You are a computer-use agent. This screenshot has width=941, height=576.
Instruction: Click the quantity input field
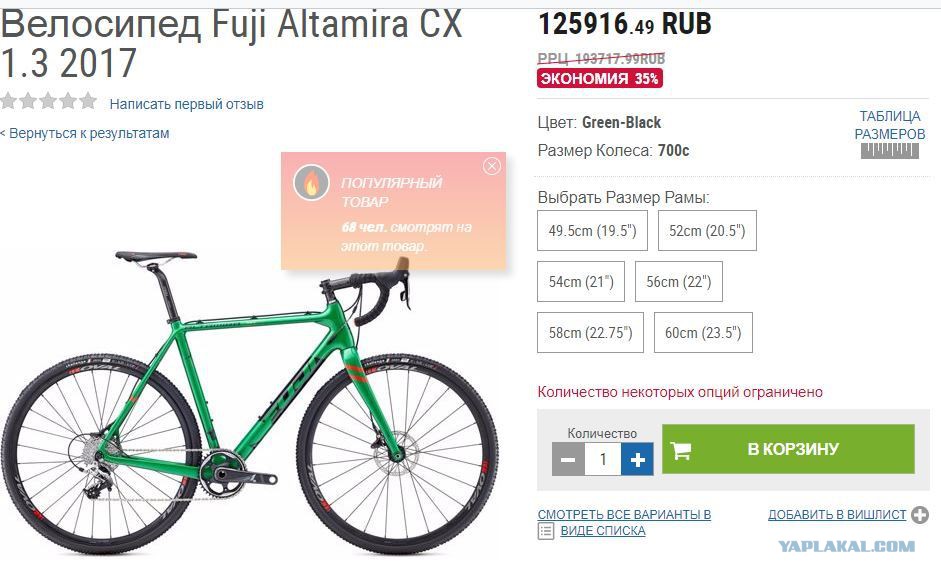603,460
